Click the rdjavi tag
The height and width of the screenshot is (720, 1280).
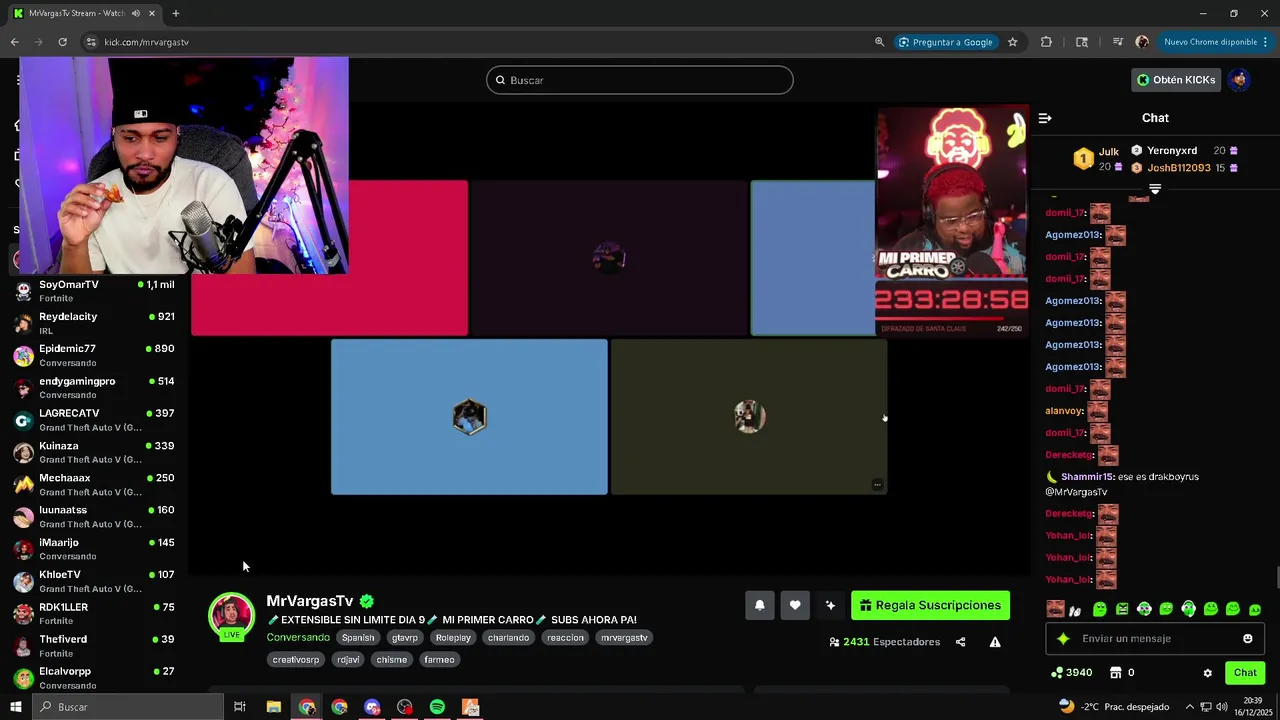[348, 660]
